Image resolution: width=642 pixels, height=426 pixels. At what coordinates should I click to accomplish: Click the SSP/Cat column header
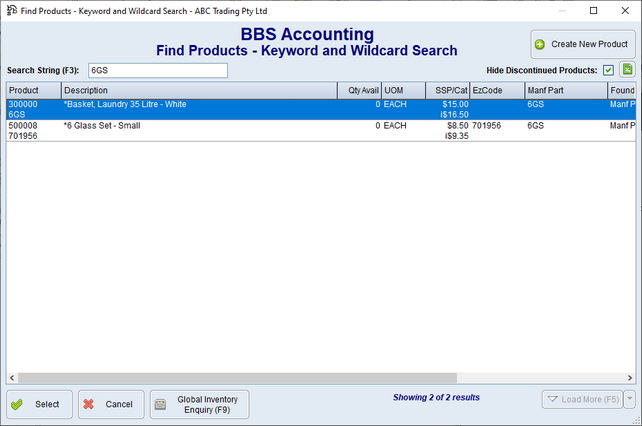[x=448, y=91]
